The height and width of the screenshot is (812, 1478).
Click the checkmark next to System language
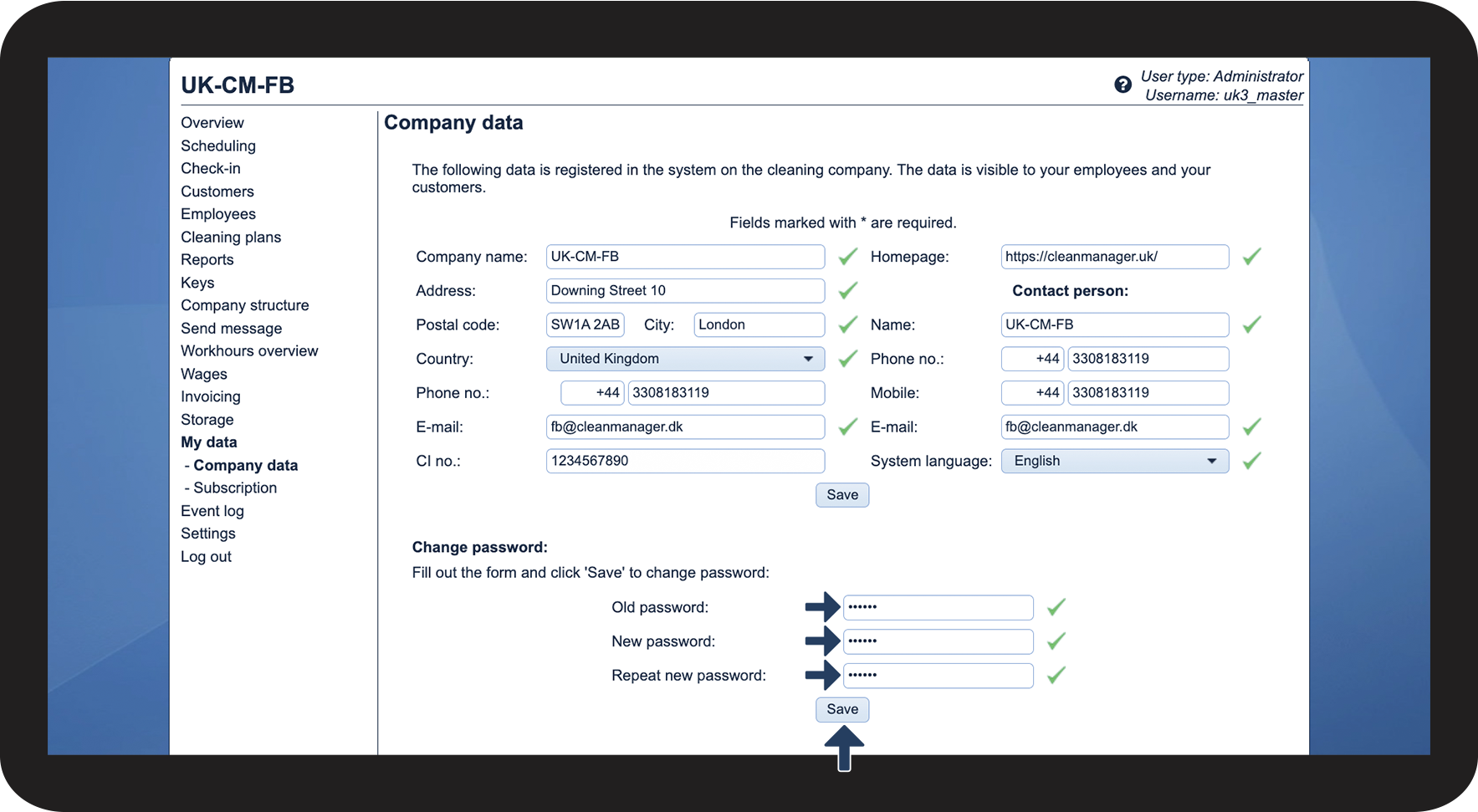1251,461
